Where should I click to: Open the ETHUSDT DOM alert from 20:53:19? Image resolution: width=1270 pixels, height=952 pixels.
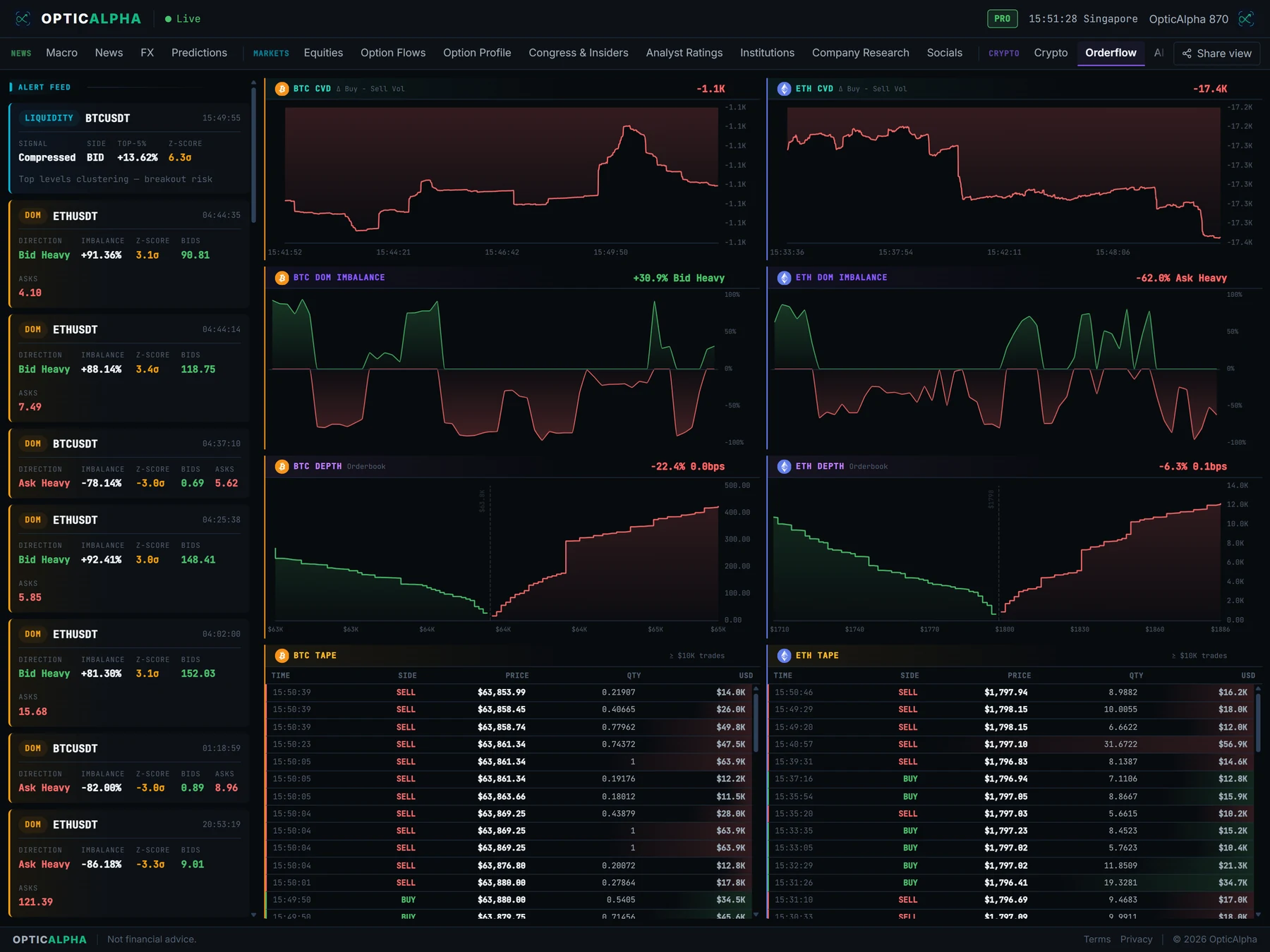tap(129, 863)
